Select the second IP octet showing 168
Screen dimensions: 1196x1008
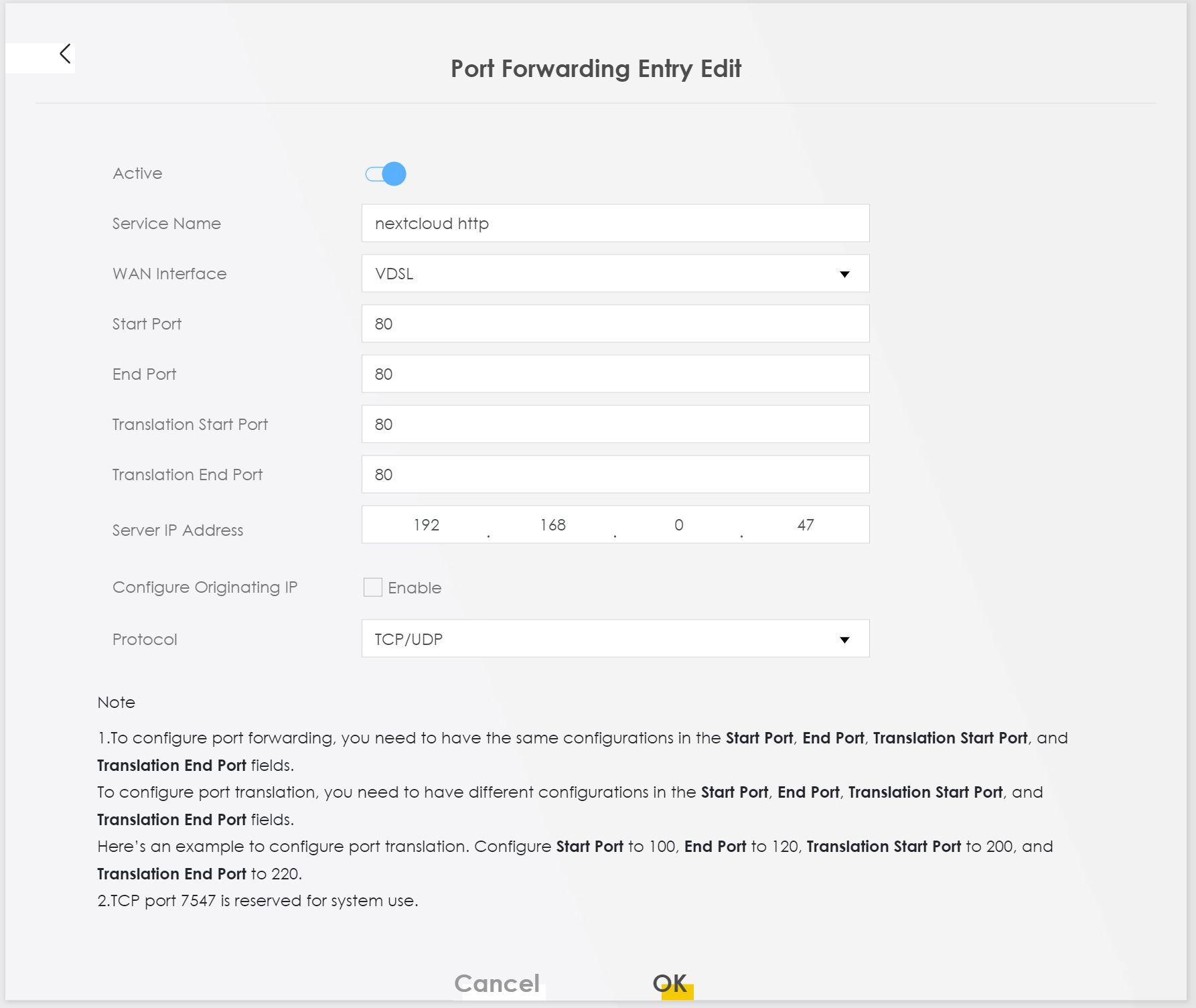coord(552,525)
